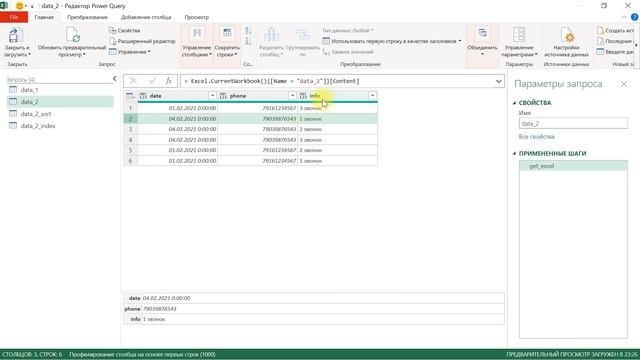Open the File tab

coord(14,17)
